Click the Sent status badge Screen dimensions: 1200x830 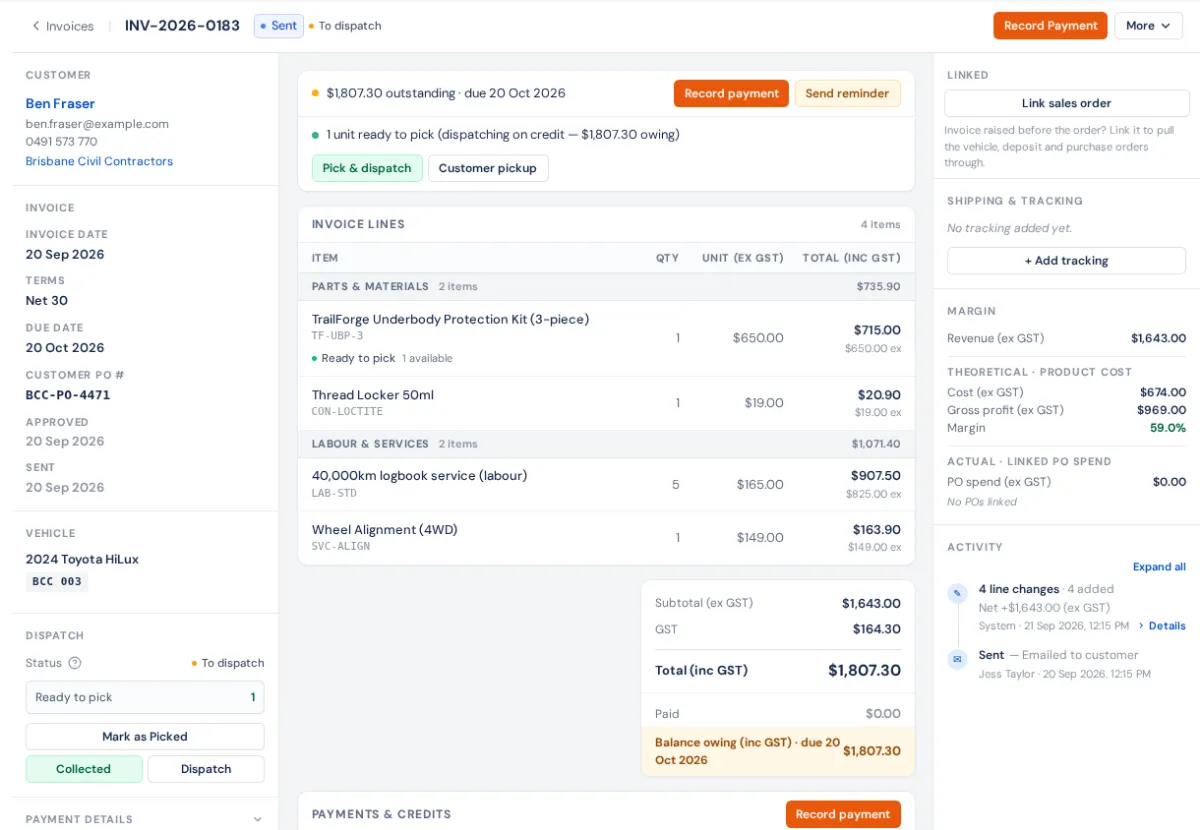[x=279, y=26]
